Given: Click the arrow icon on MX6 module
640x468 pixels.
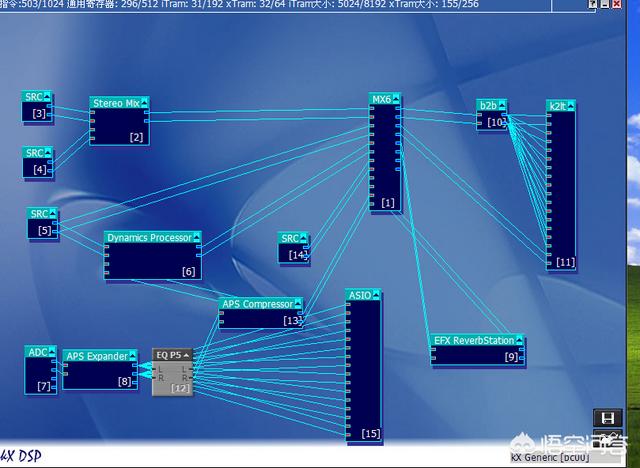Looking at the screenshot, I should 396,99.
